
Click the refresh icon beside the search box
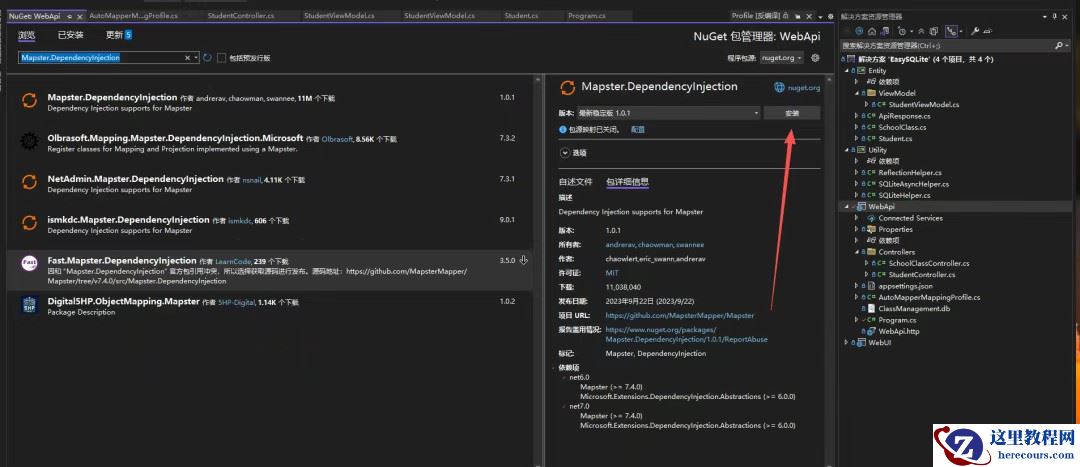coord(207,58)
